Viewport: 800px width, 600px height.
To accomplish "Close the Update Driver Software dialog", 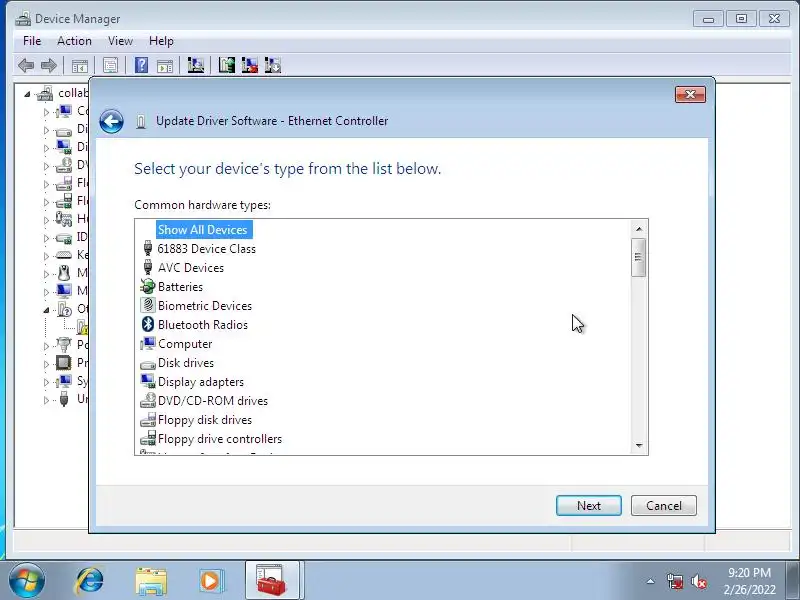I will click(690, 94).
